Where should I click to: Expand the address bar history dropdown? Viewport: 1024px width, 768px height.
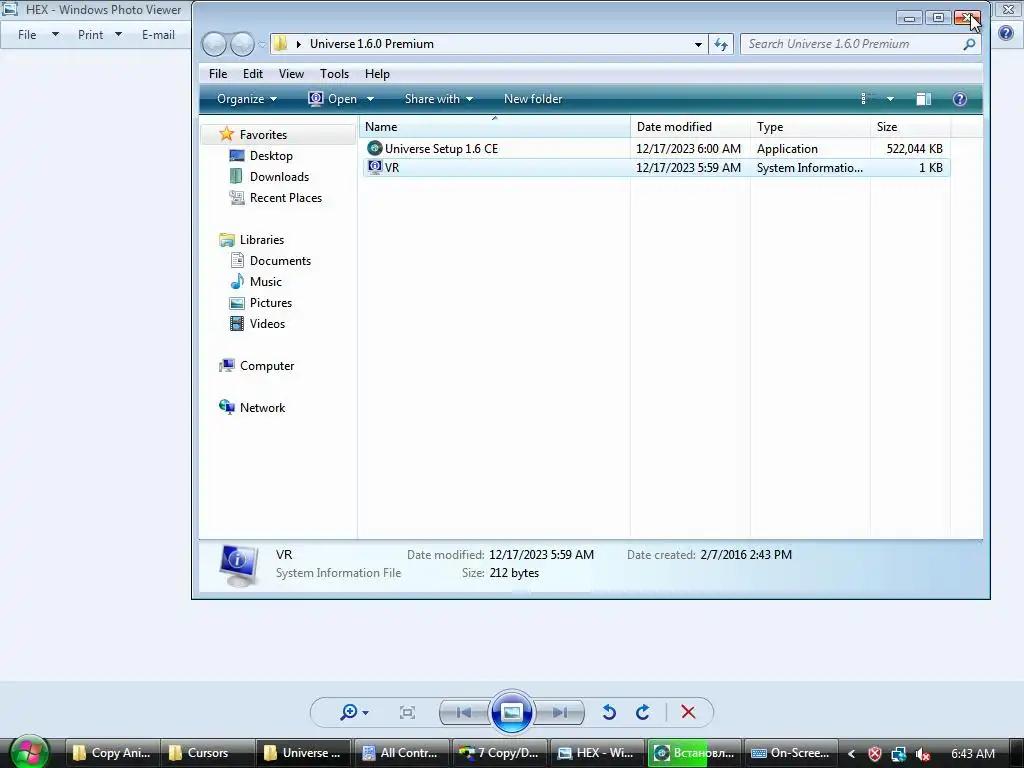pyautogui.click(x=698, y=44)
